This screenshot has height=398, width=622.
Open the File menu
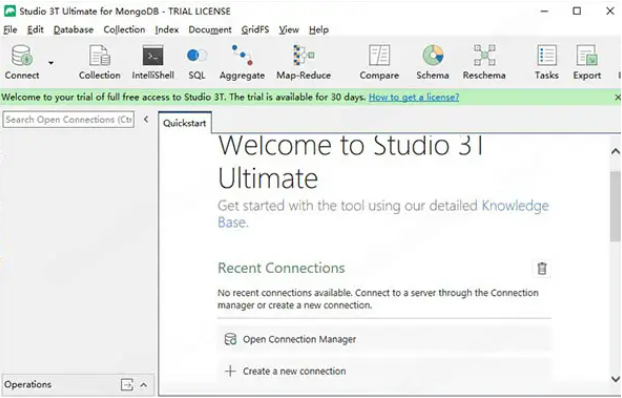click(x=10, y=30)
